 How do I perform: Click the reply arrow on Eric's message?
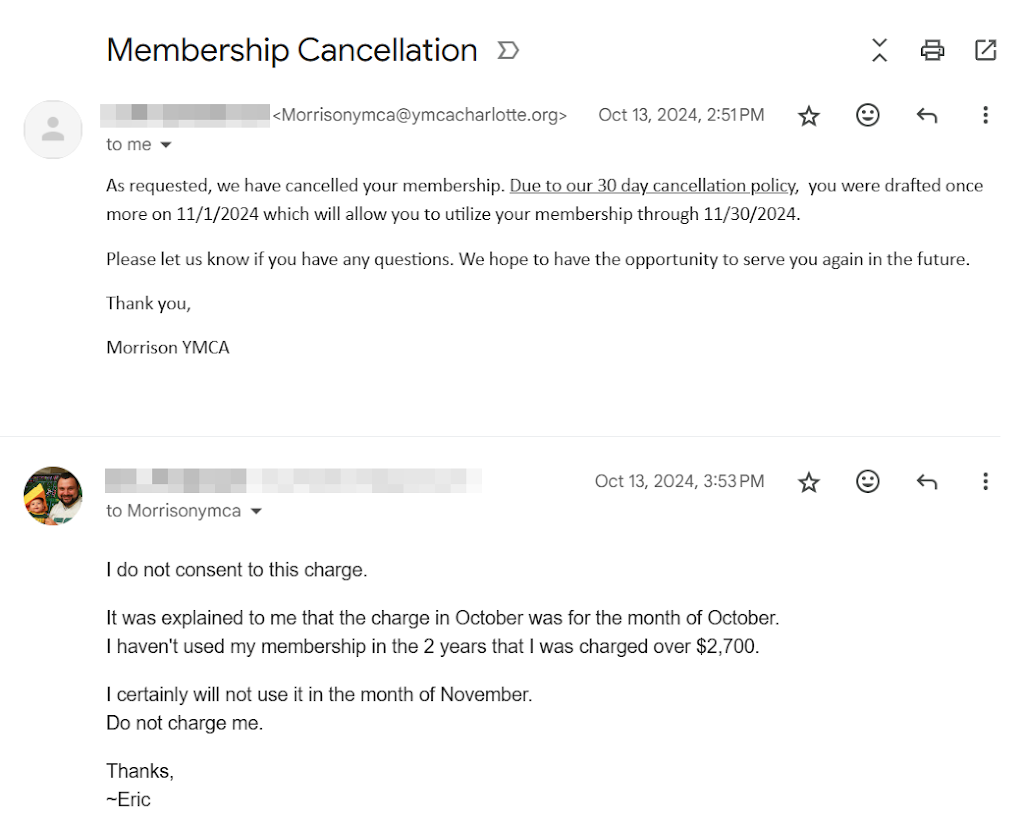[x=927, y=483]
